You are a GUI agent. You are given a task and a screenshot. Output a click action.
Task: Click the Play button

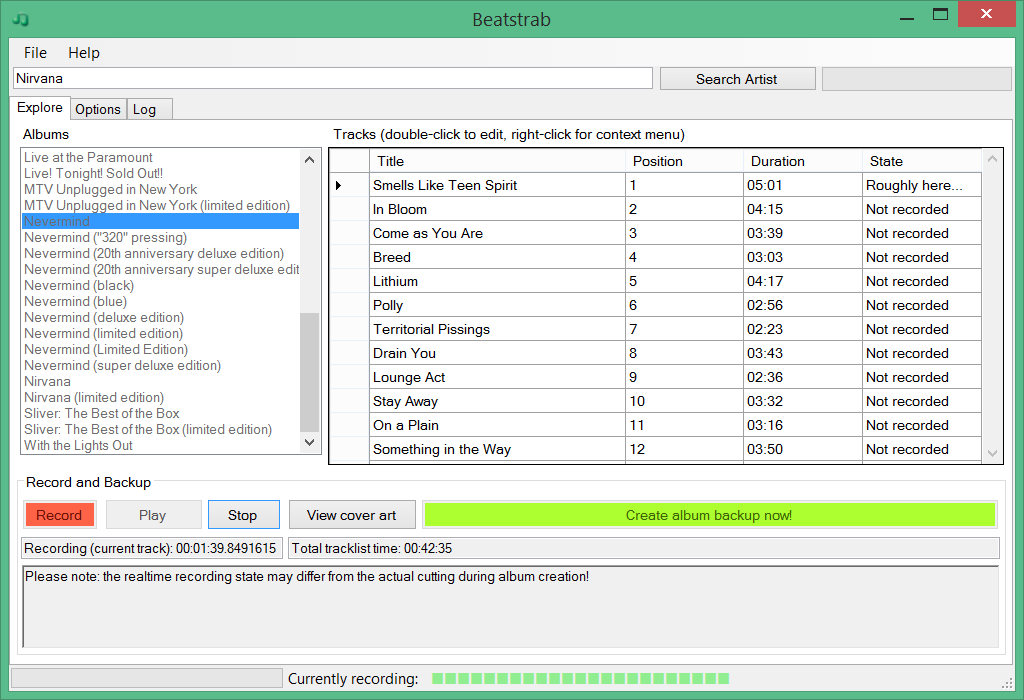pyautogui.click(x=153, y=515)
